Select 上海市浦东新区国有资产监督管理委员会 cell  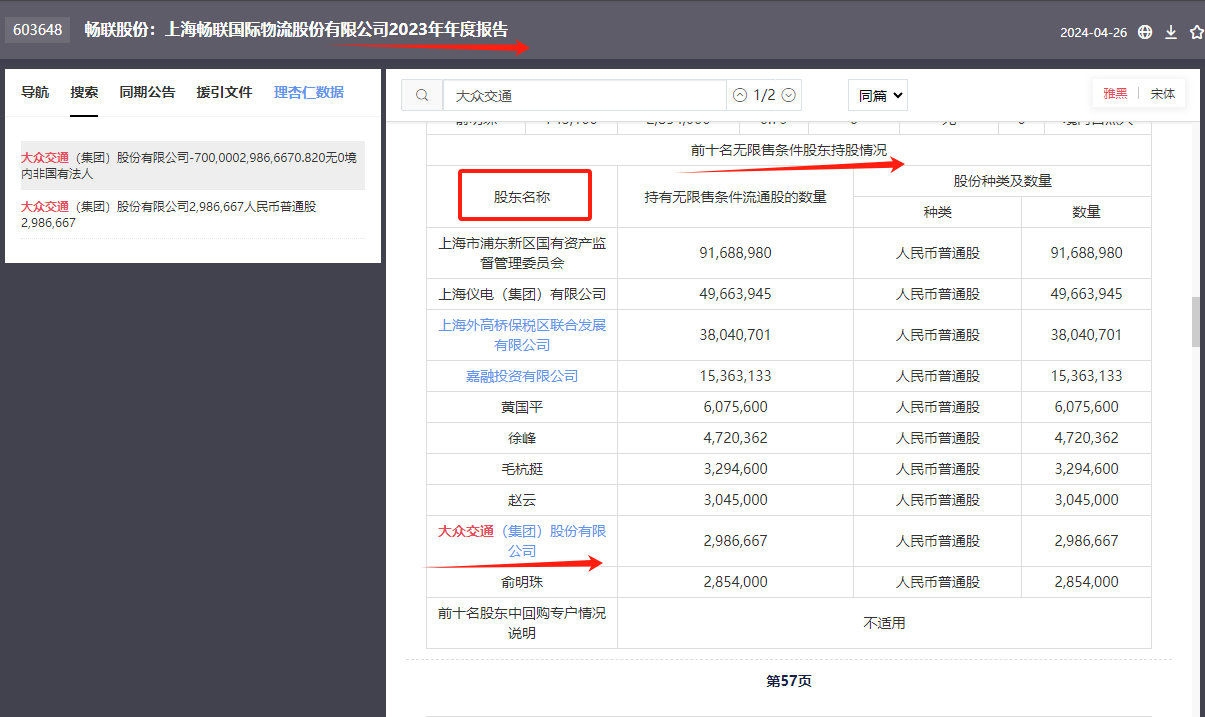pyautogui.click(x=522, y=253)
